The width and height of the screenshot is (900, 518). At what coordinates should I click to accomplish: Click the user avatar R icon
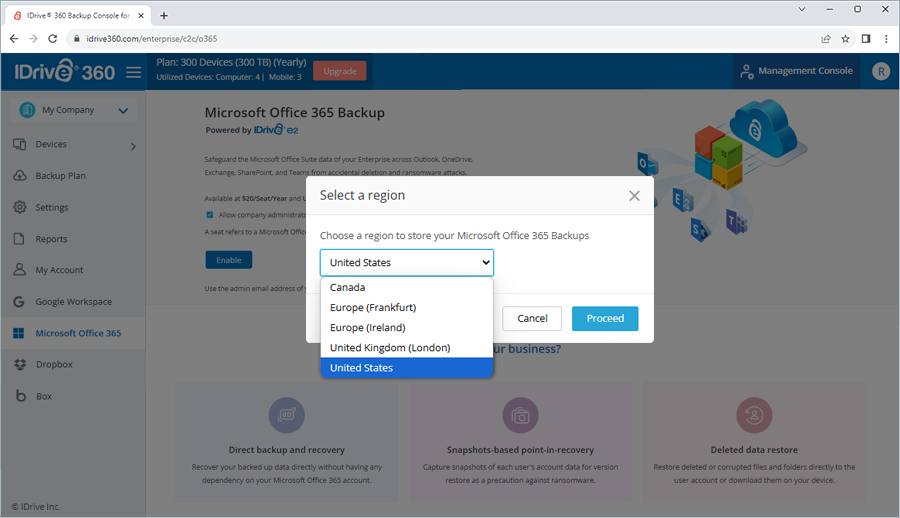click(x=880, y=71)
